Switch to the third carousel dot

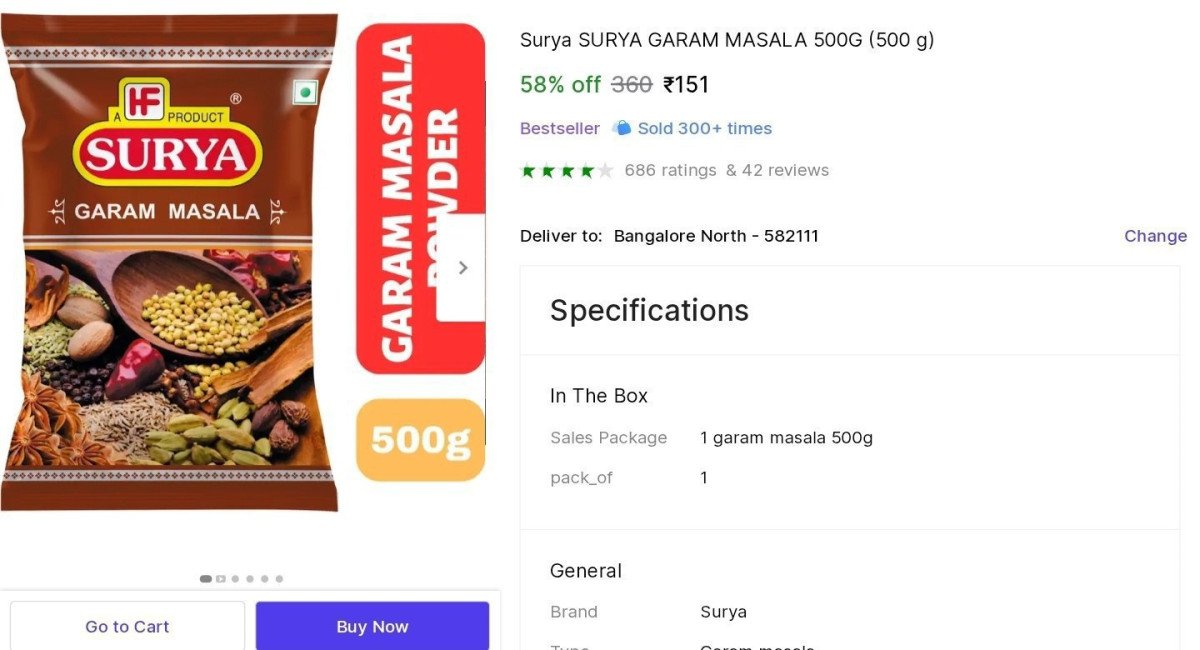[235, 579]
